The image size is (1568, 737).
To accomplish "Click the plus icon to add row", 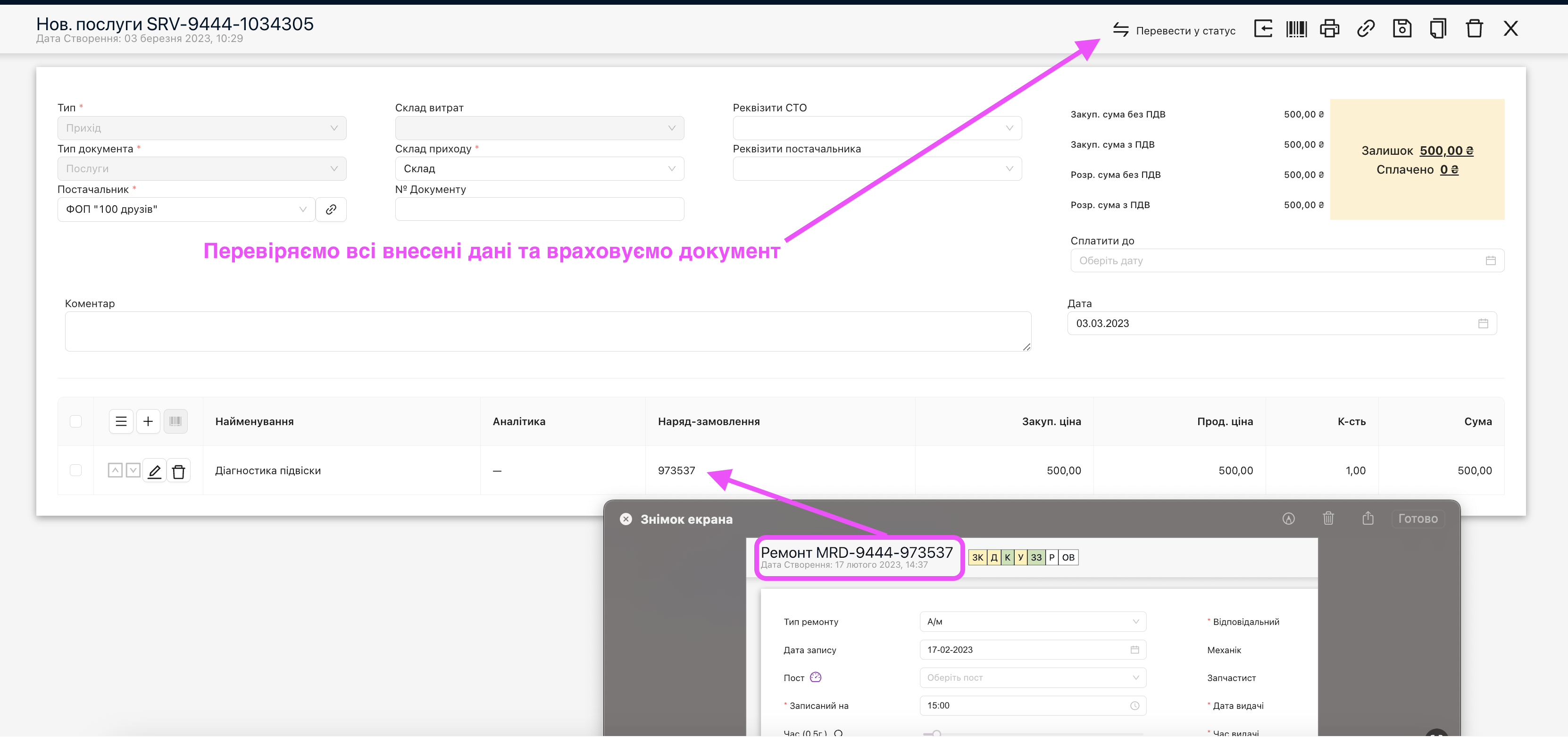I will tap(148, 421).
